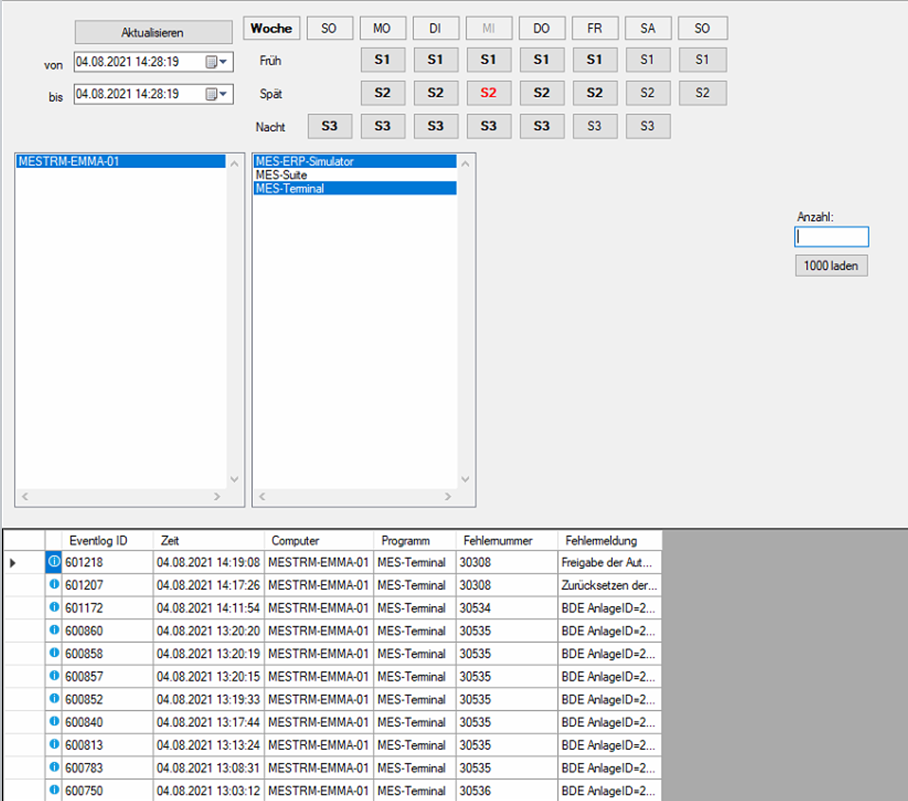Toggle the S3 night shift under FR
Viewport: 908px width, 801px height.
(x=594, y=126)
